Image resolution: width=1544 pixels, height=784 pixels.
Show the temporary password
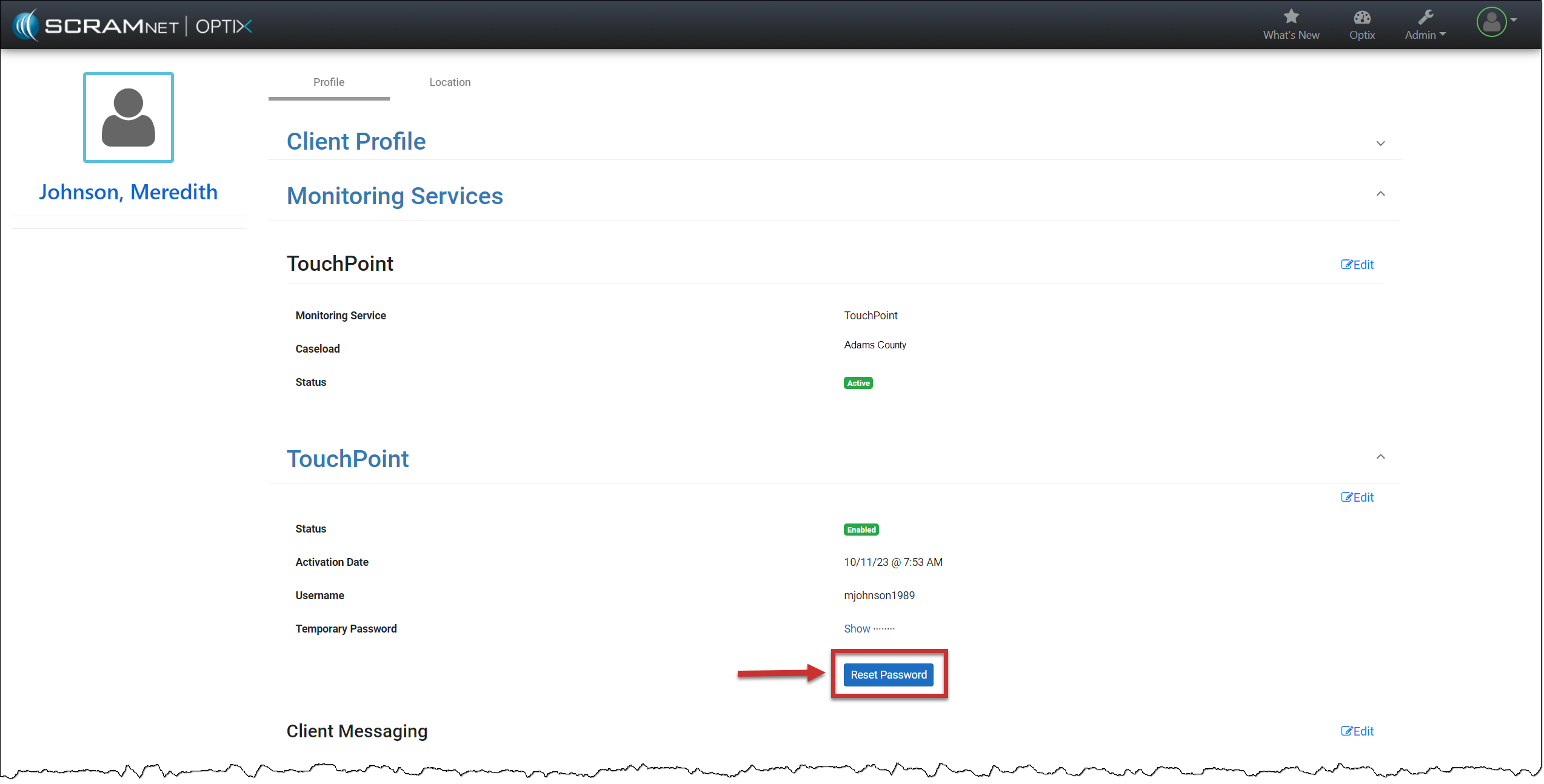[x=857, y=629]
